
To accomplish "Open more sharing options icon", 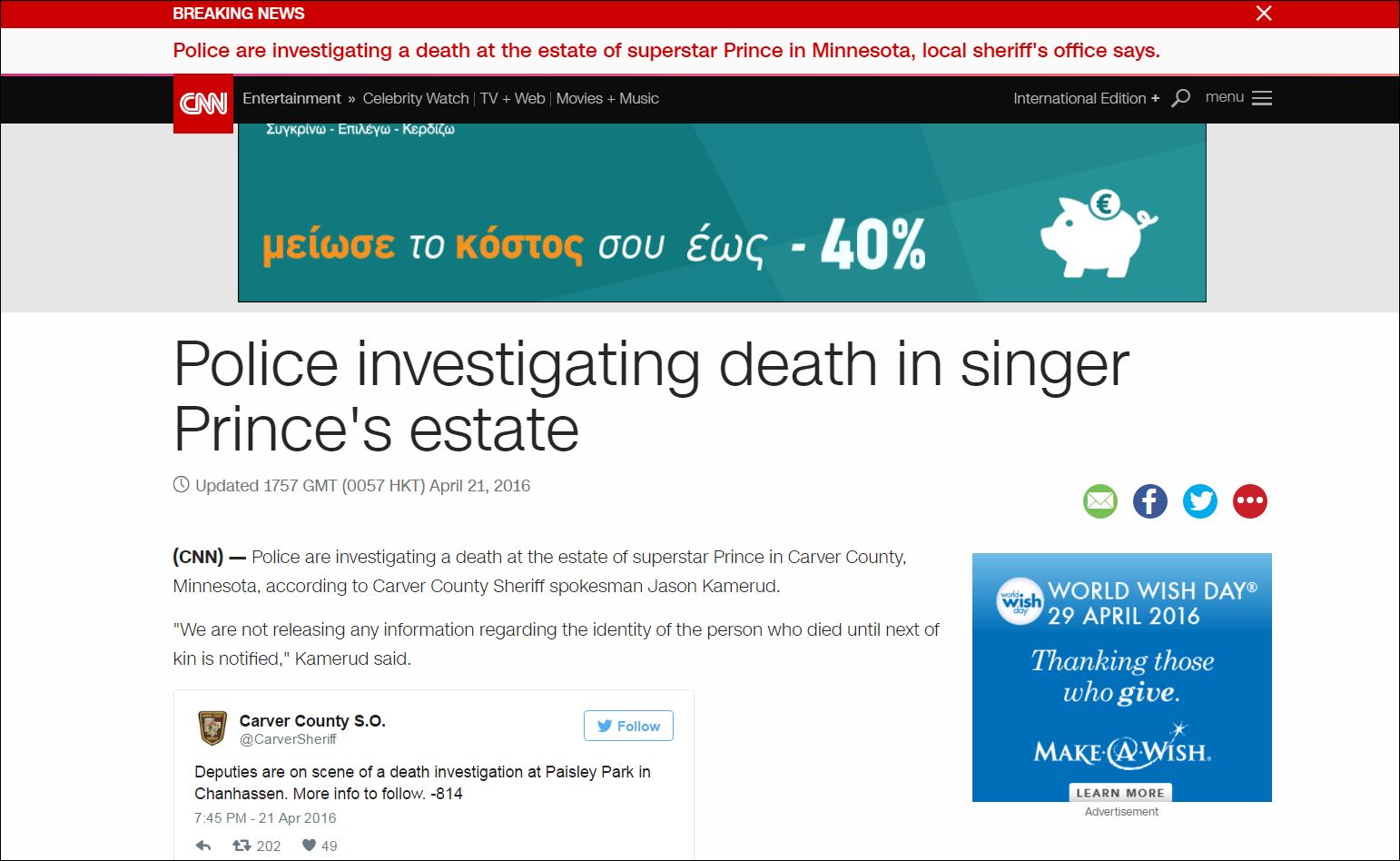I will tap(1249, 501).
